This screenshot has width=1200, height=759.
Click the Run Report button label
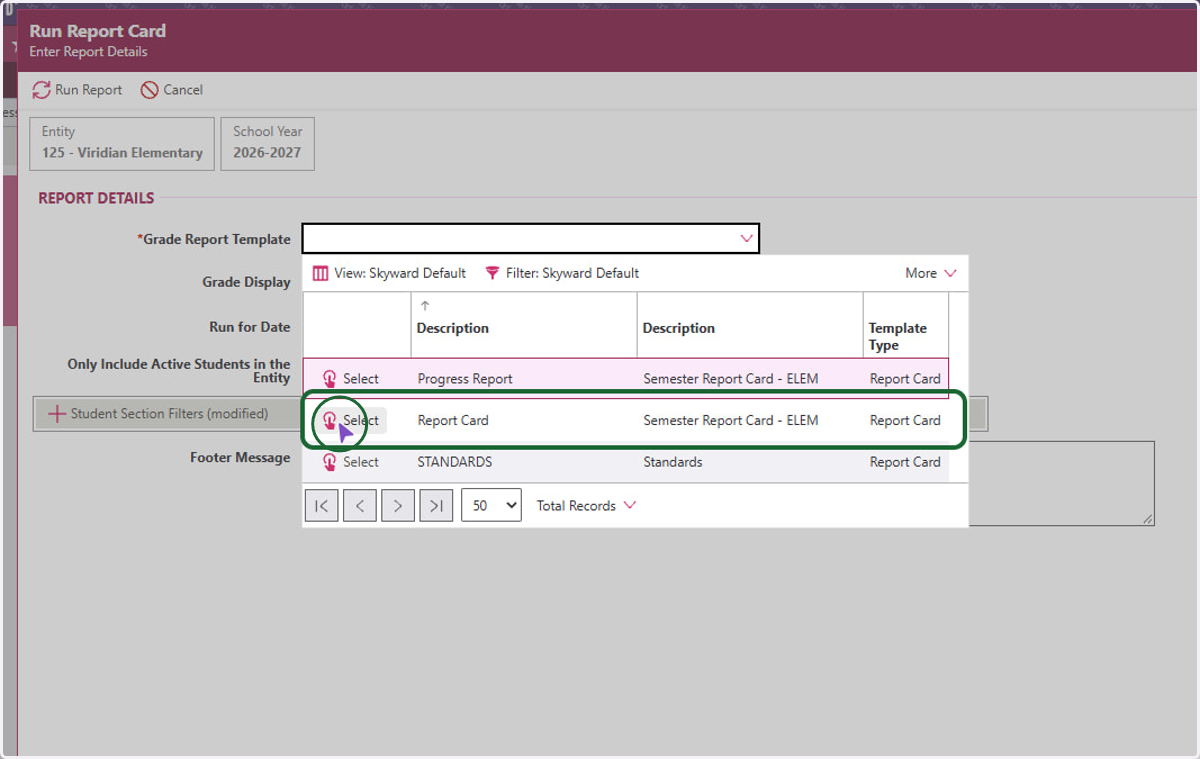88,90
